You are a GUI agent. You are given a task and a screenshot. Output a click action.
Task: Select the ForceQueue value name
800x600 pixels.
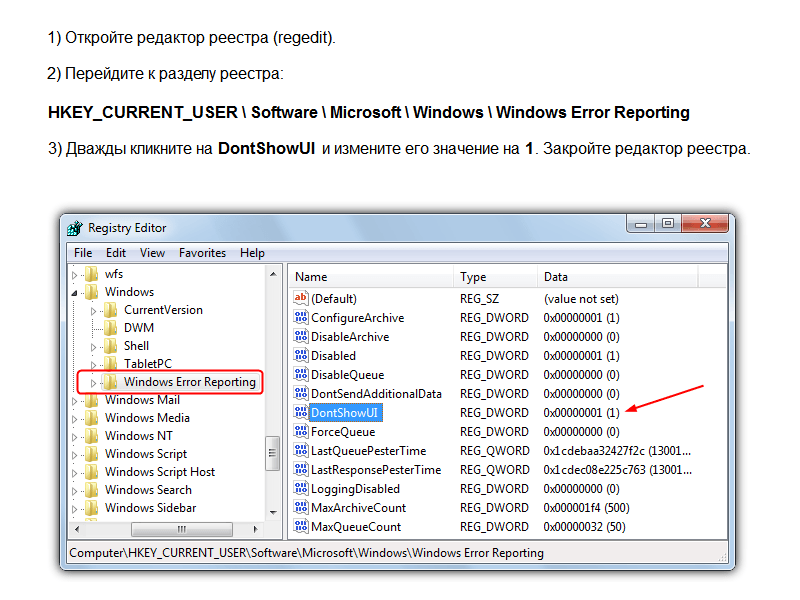(343, 432)
